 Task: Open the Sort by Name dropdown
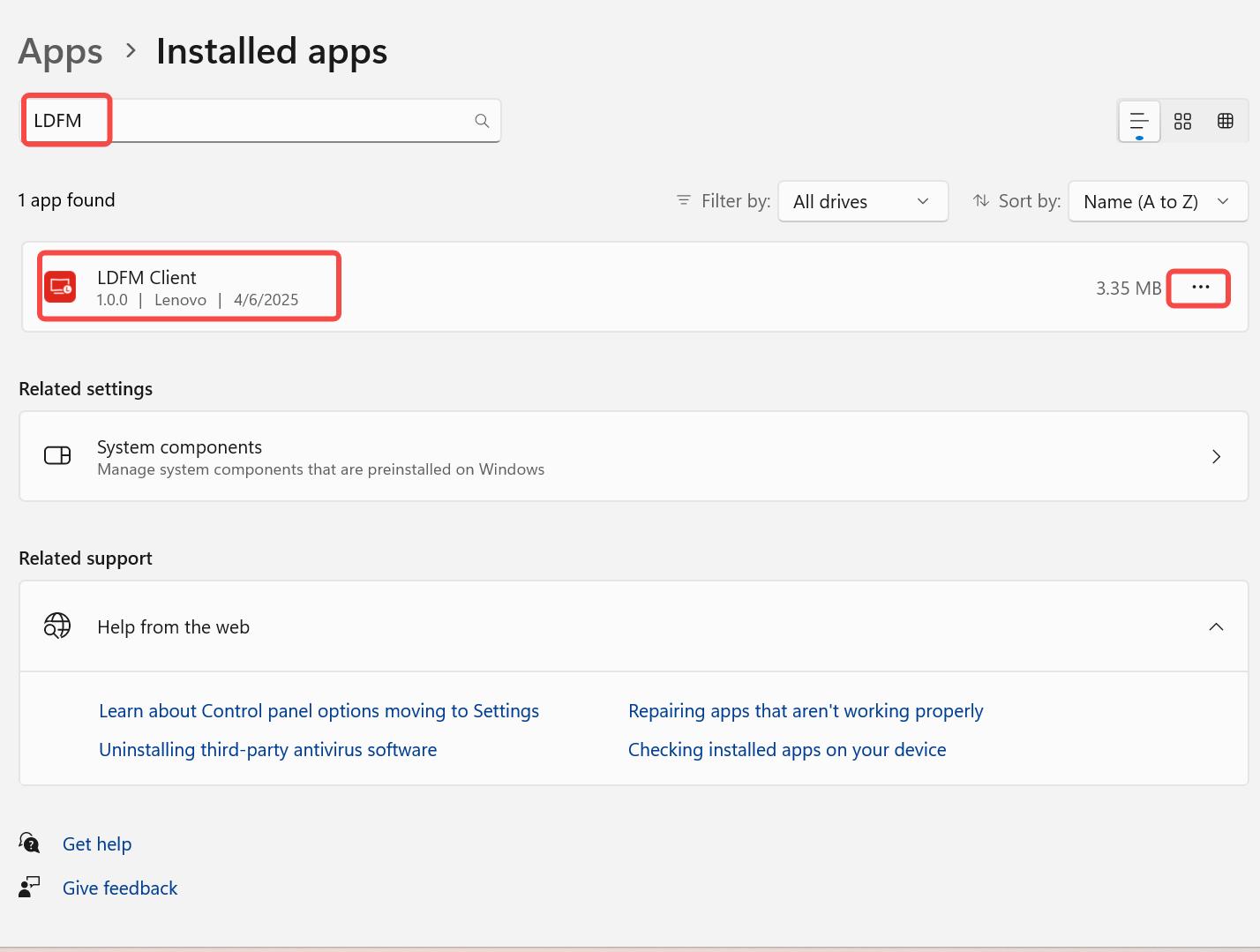(1157, 201)
